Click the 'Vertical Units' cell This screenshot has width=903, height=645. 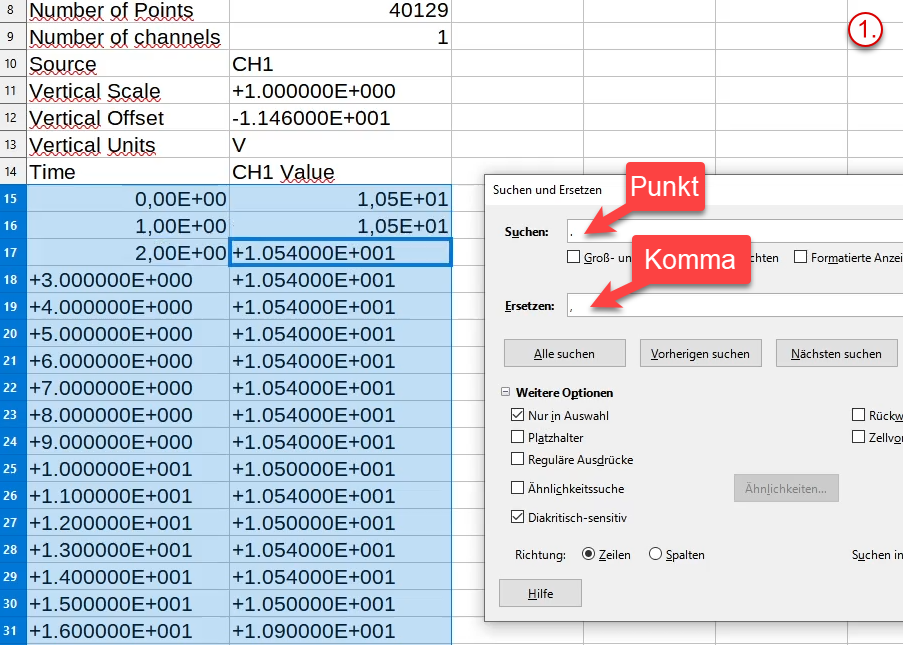click(128, 145)
